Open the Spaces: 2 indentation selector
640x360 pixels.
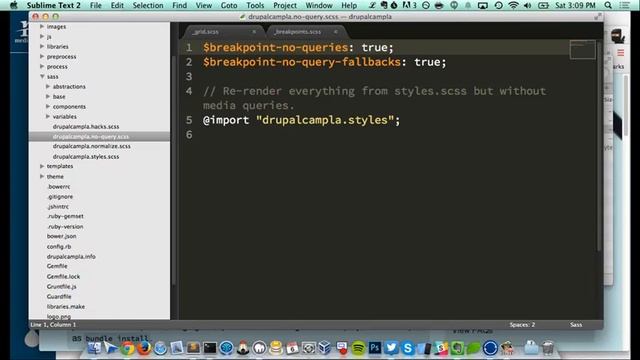tap(522, 325)
